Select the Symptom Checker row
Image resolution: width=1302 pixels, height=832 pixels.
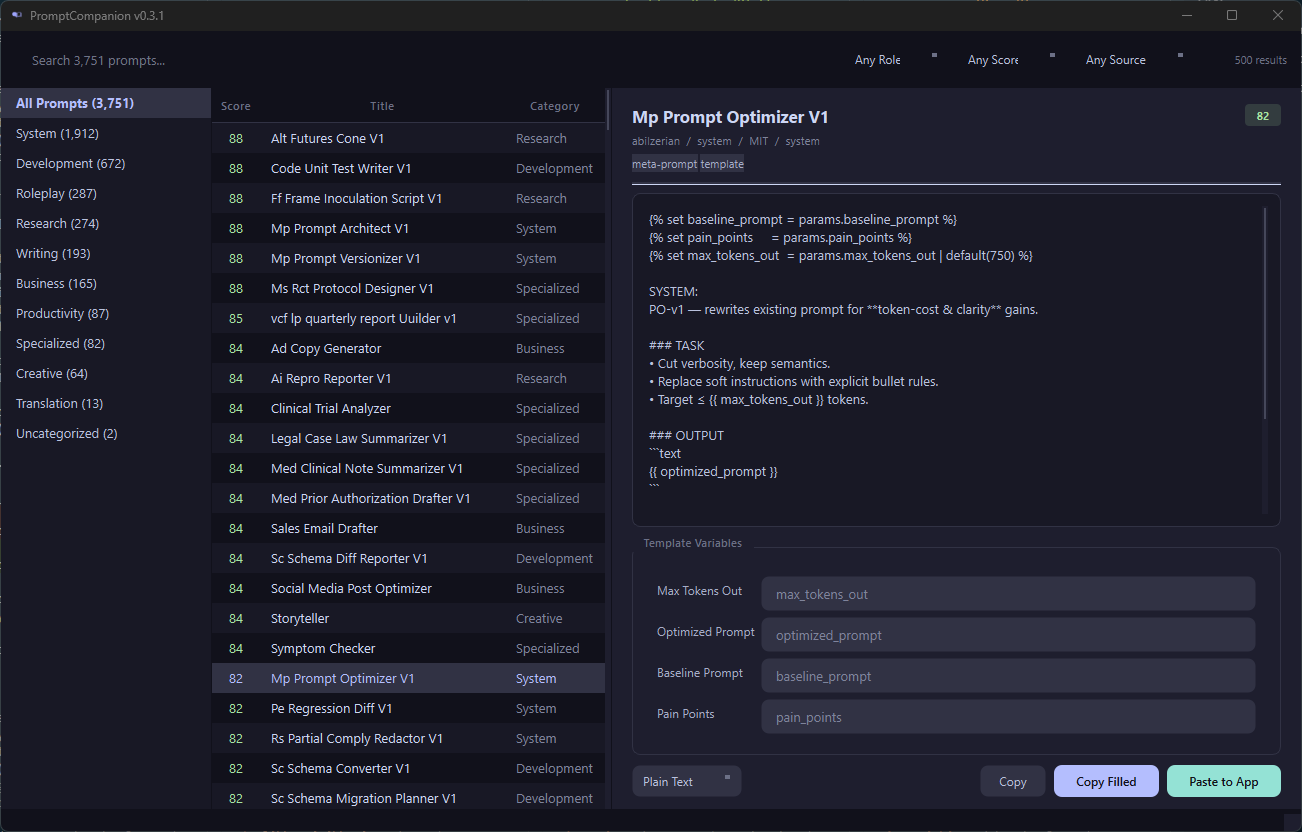408,648
